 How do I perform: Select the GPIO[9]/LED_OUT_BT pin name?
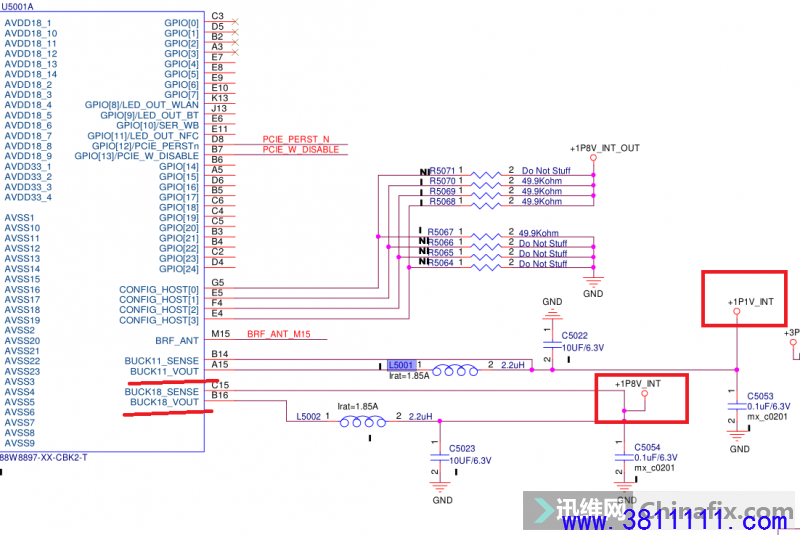click(x=149, y=115)
